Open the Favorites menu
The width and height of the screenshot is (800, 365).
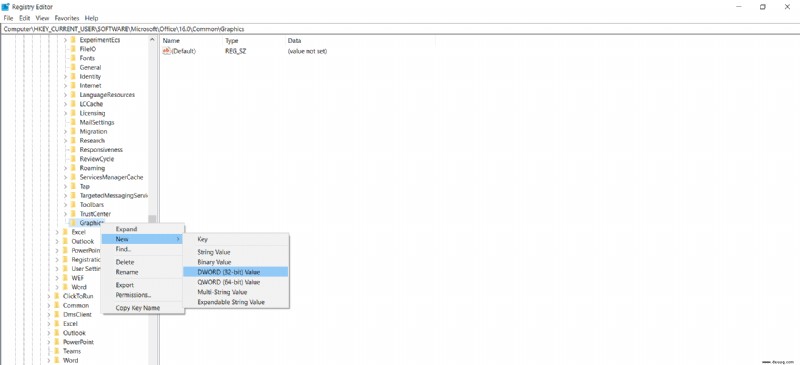tap(67, 18)
